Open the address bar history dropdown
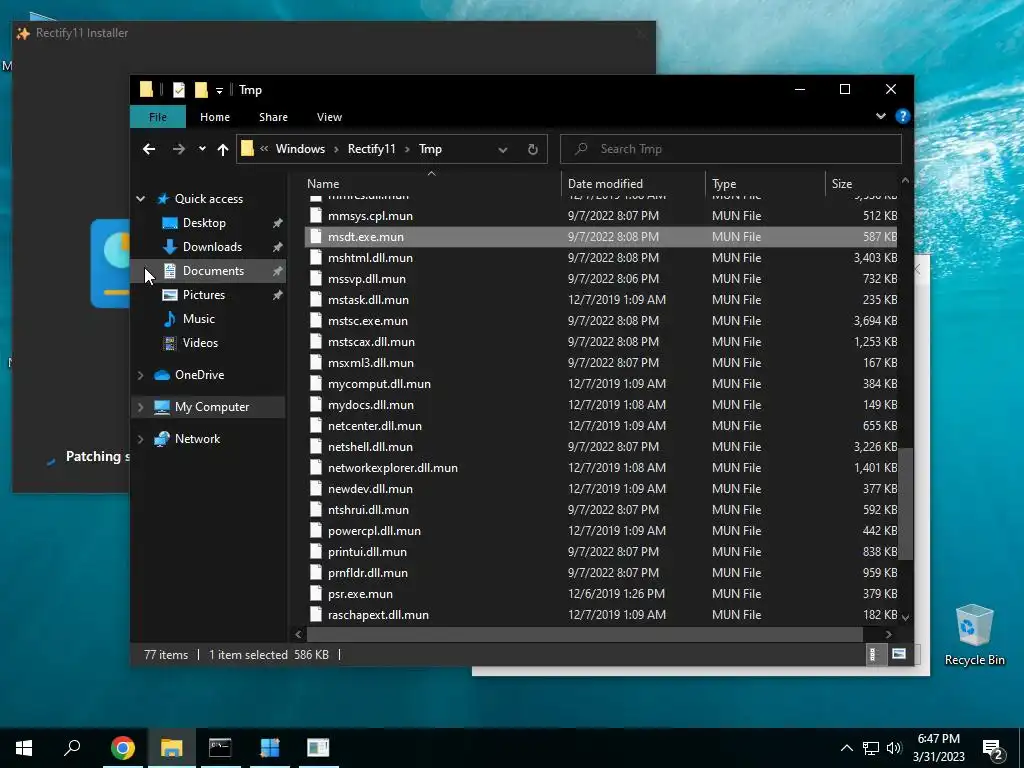 coord(502,150)
